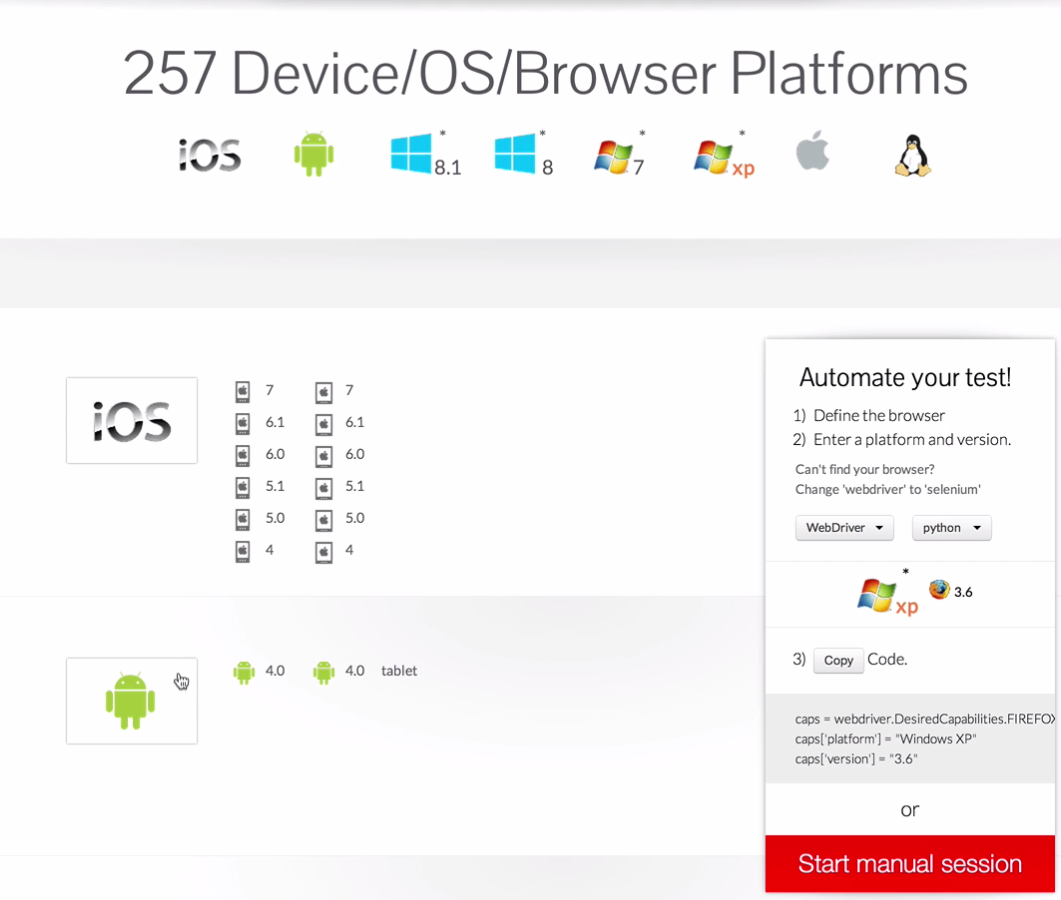
Task: Choose Android 4.0 phone option
Action: pyautogui.click(x=259, y=671)
